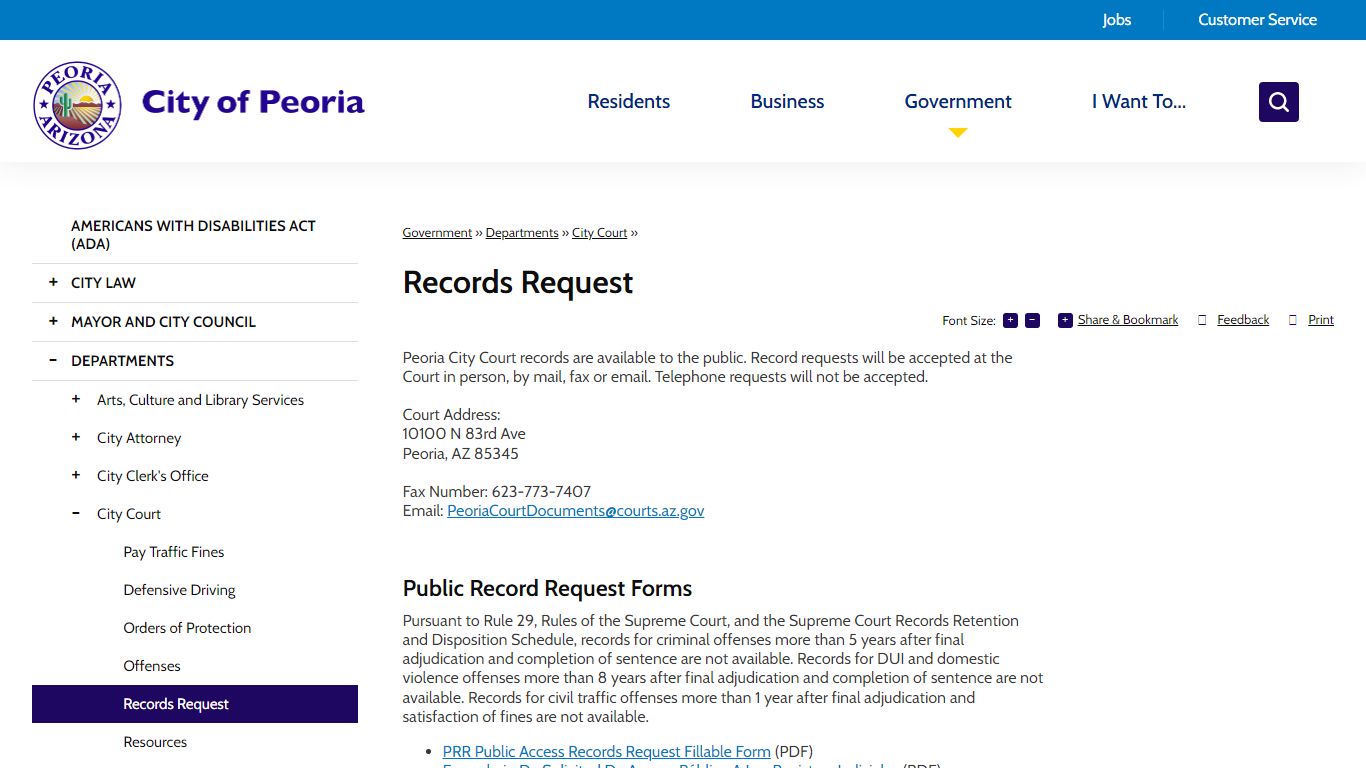1366x768 pixels.
Task: Open Resources sidebar page
Action: pyautogui.click(x=155, y=742)
